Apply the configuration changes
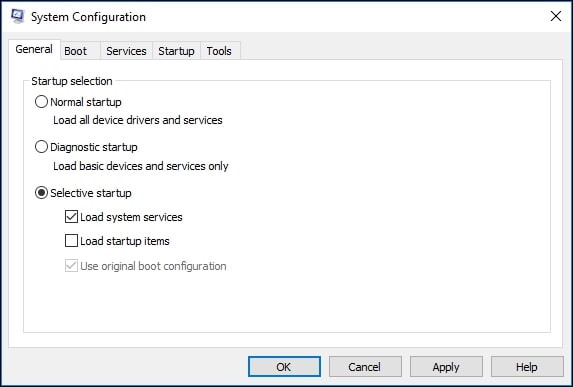This screenshot has height=387, width=573. click(446, 367)
